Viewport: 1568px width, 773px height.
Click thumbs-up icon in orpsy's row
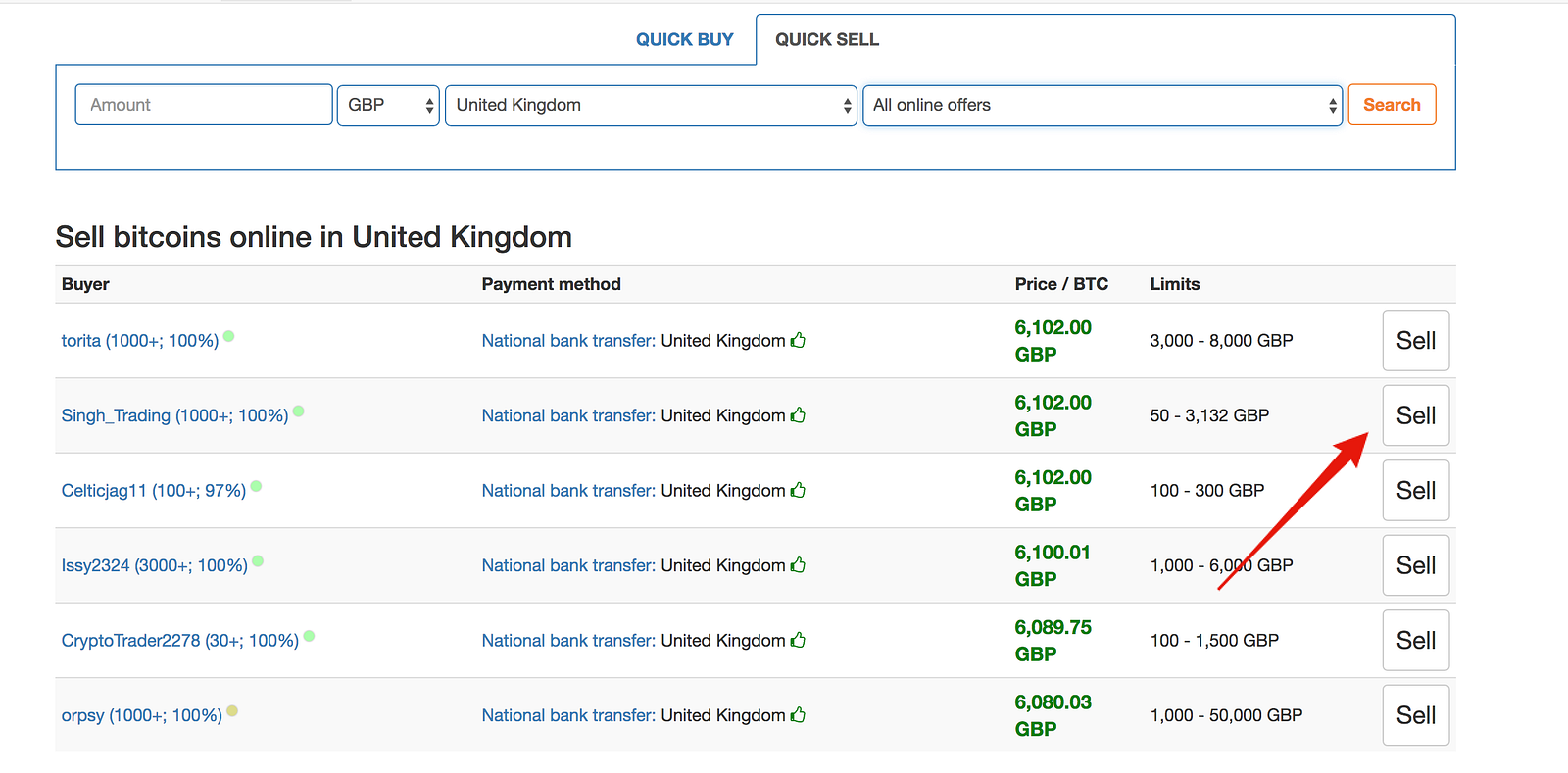point(798,714)
